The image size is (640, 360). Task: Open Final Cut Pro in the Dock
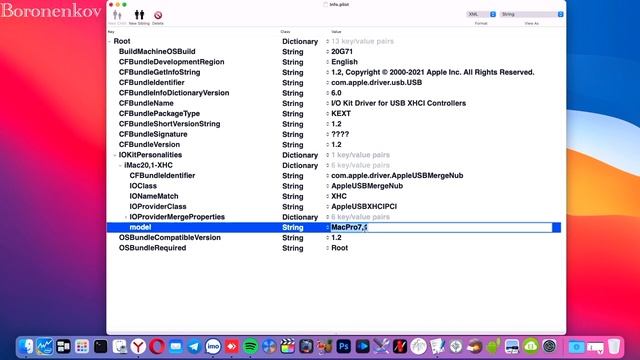(x=288, y=347)
